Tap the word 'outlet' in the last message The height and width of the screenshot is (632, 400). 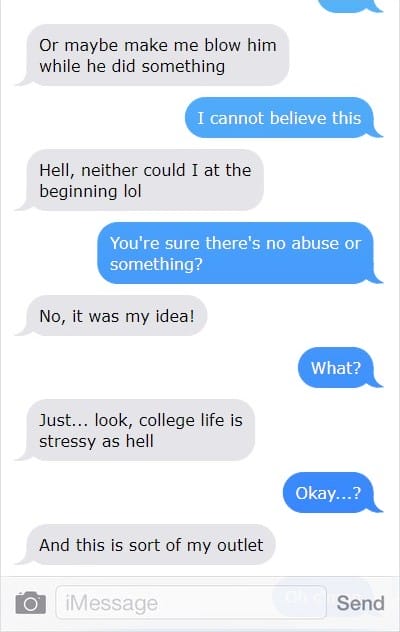click(240, 545)
